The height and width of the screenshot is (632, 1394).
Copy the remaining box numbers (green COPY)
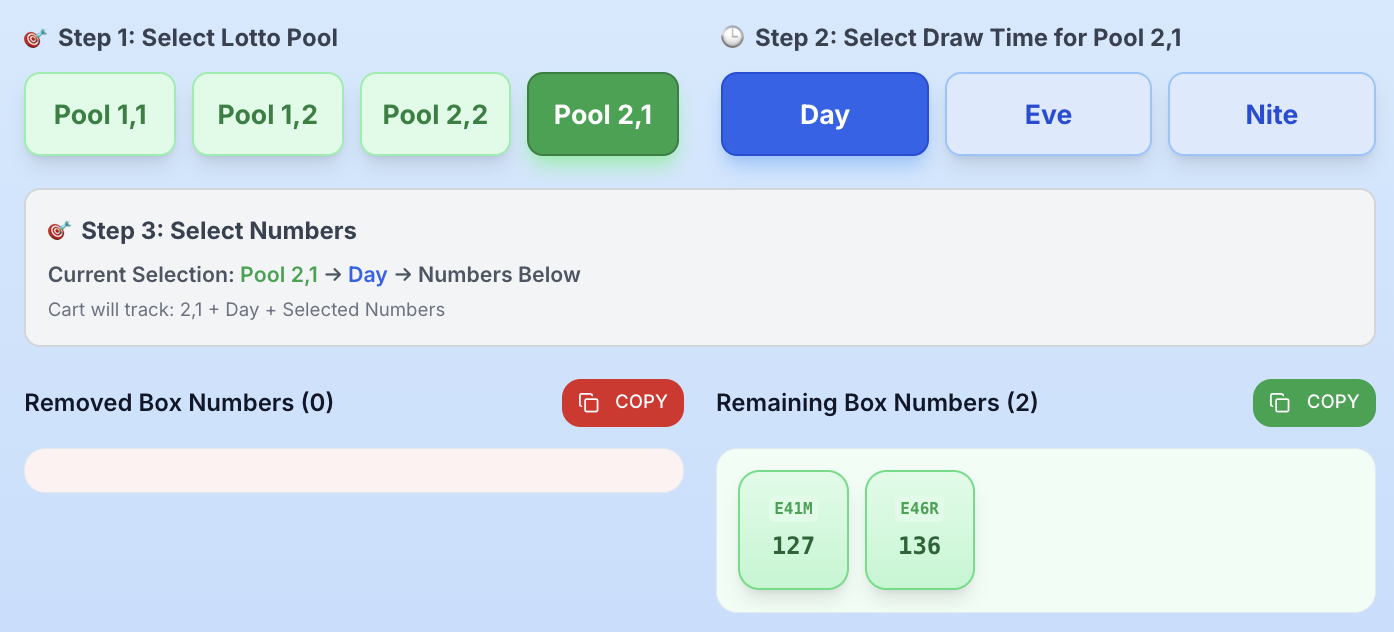(x=1314, y=402)
